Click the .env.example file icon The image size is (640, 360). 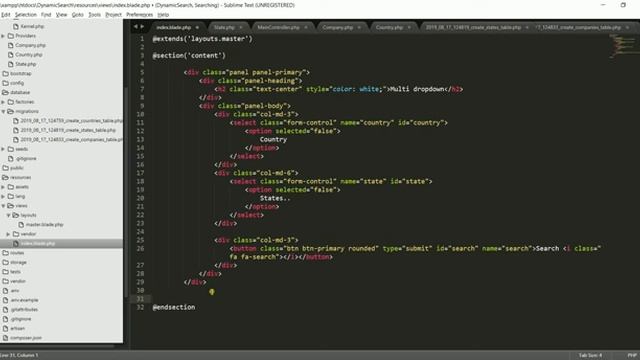6,300
